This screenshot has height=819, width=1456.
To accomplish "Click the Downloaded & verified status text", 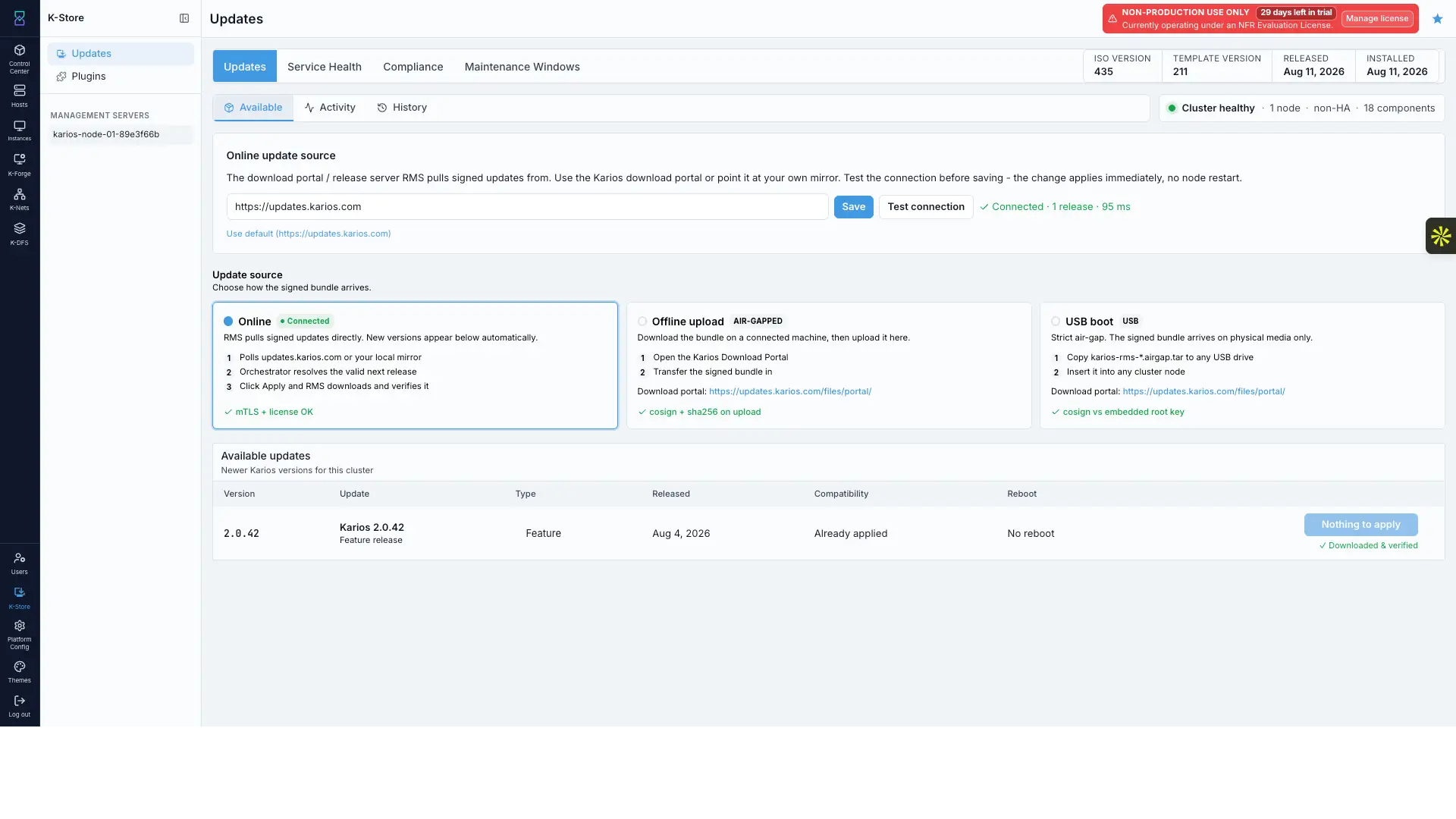I will pyautogui.click(x=1368, y=546).
